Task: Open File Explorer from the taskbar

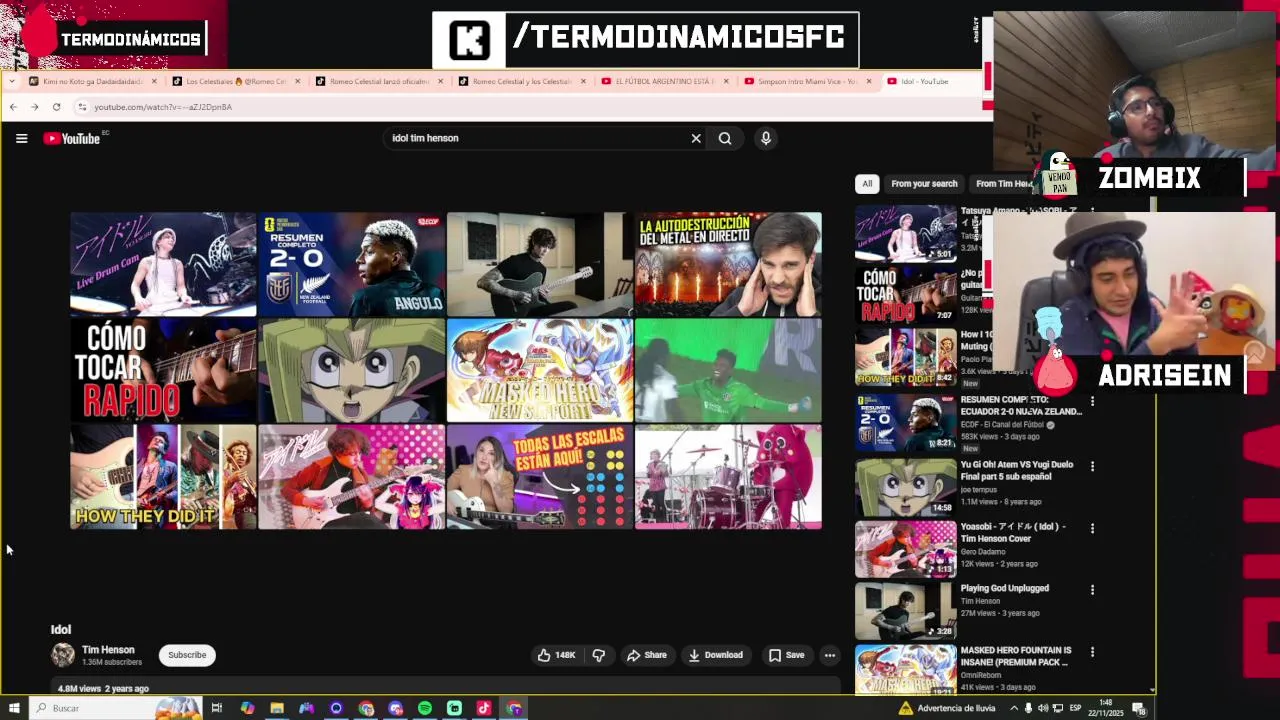Action: coord(277,708)
